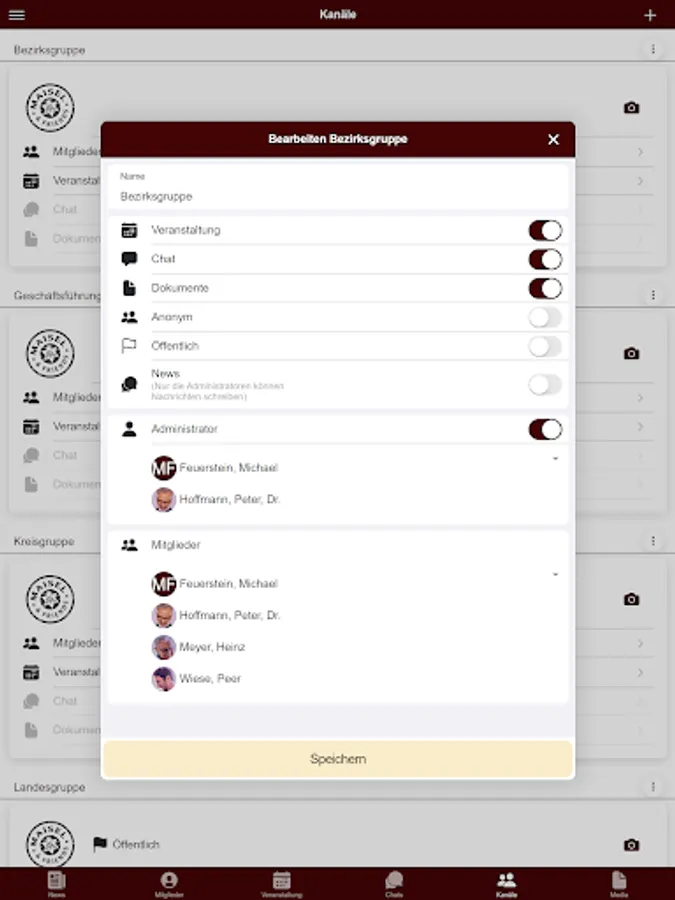Go to the Chats bottom tab

[394, 885]
